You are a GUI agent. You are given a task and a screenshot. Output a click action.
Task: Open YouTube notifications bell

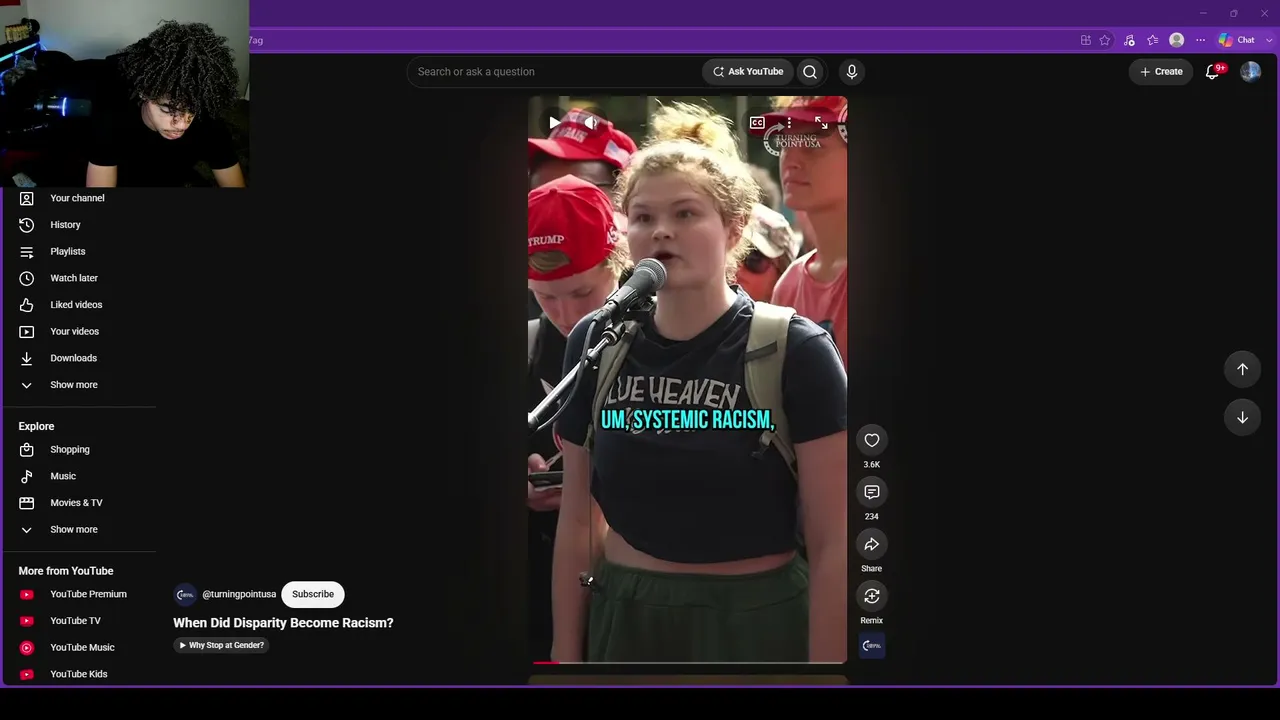[1213, 72]
